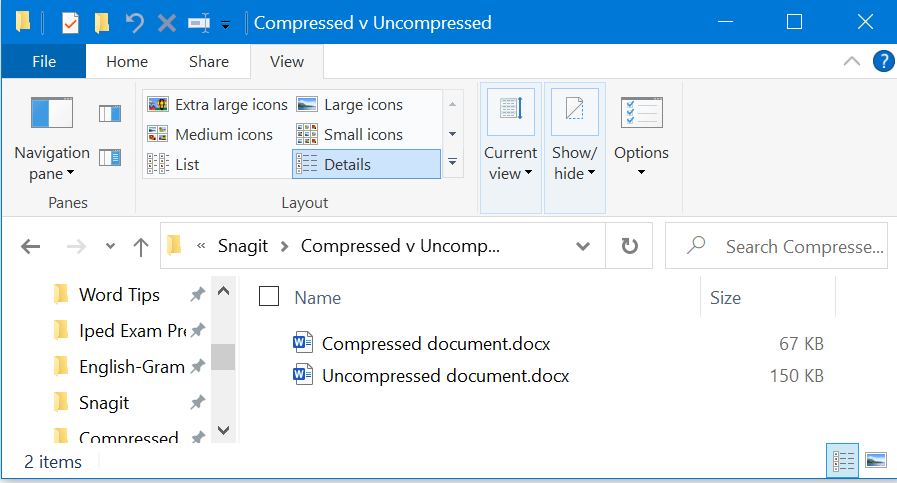Choose Extra large icons layout
This screenshot has height=483, width=897.
(217, 105)
